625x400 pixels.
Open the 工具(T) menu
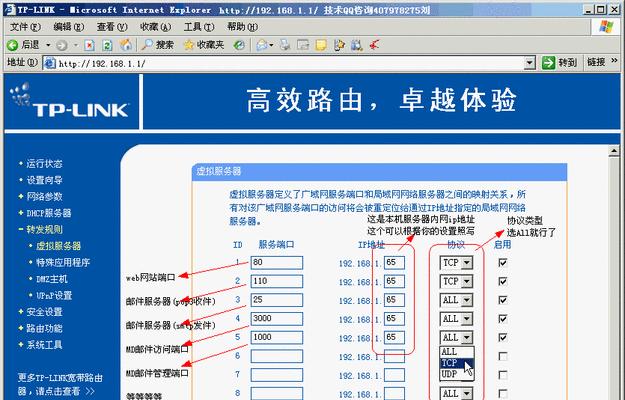[199, 27]
